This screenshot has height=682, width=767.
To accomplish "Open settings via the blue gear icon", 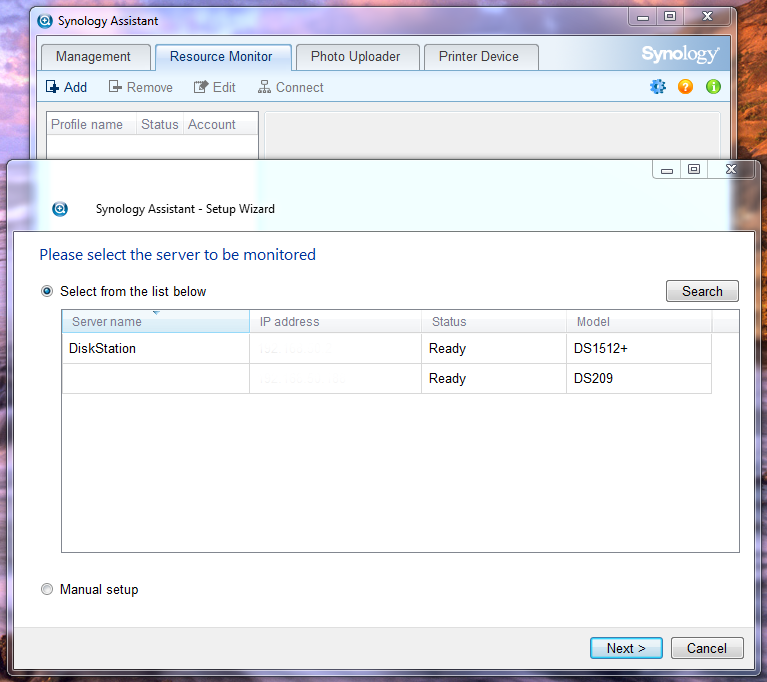I will [658, 87].
